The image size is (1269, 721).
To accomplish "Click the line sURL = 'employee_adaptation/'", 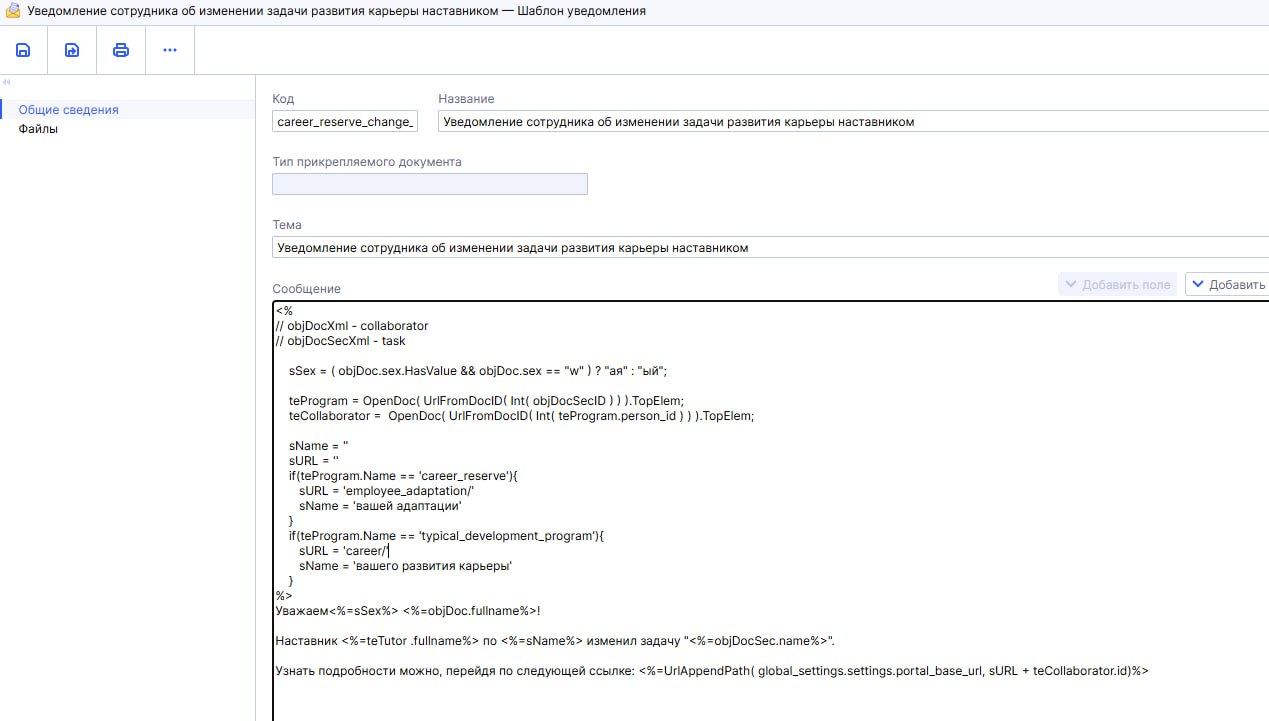I will 386,491.
